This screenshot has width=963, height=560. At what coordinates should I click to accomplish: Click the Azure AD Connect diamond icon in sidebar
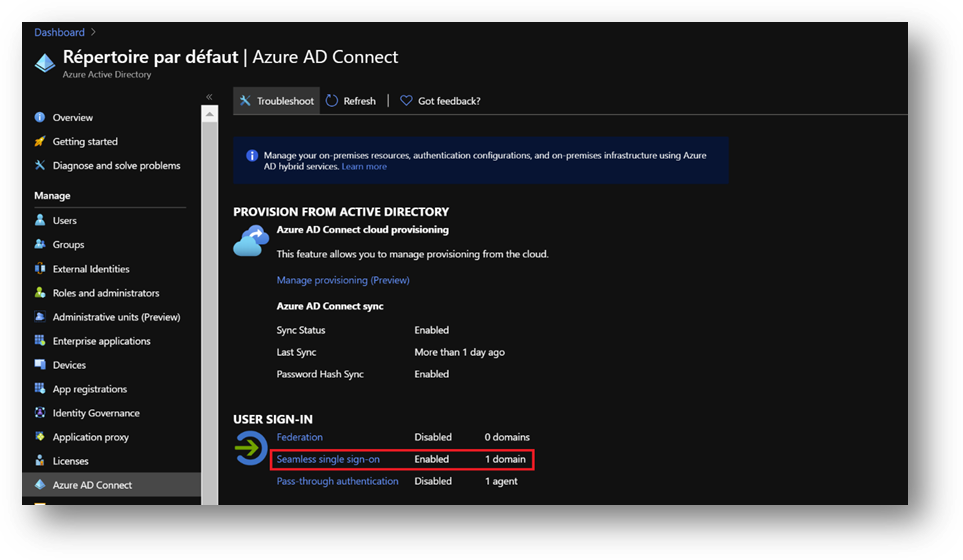coord(40,484)
